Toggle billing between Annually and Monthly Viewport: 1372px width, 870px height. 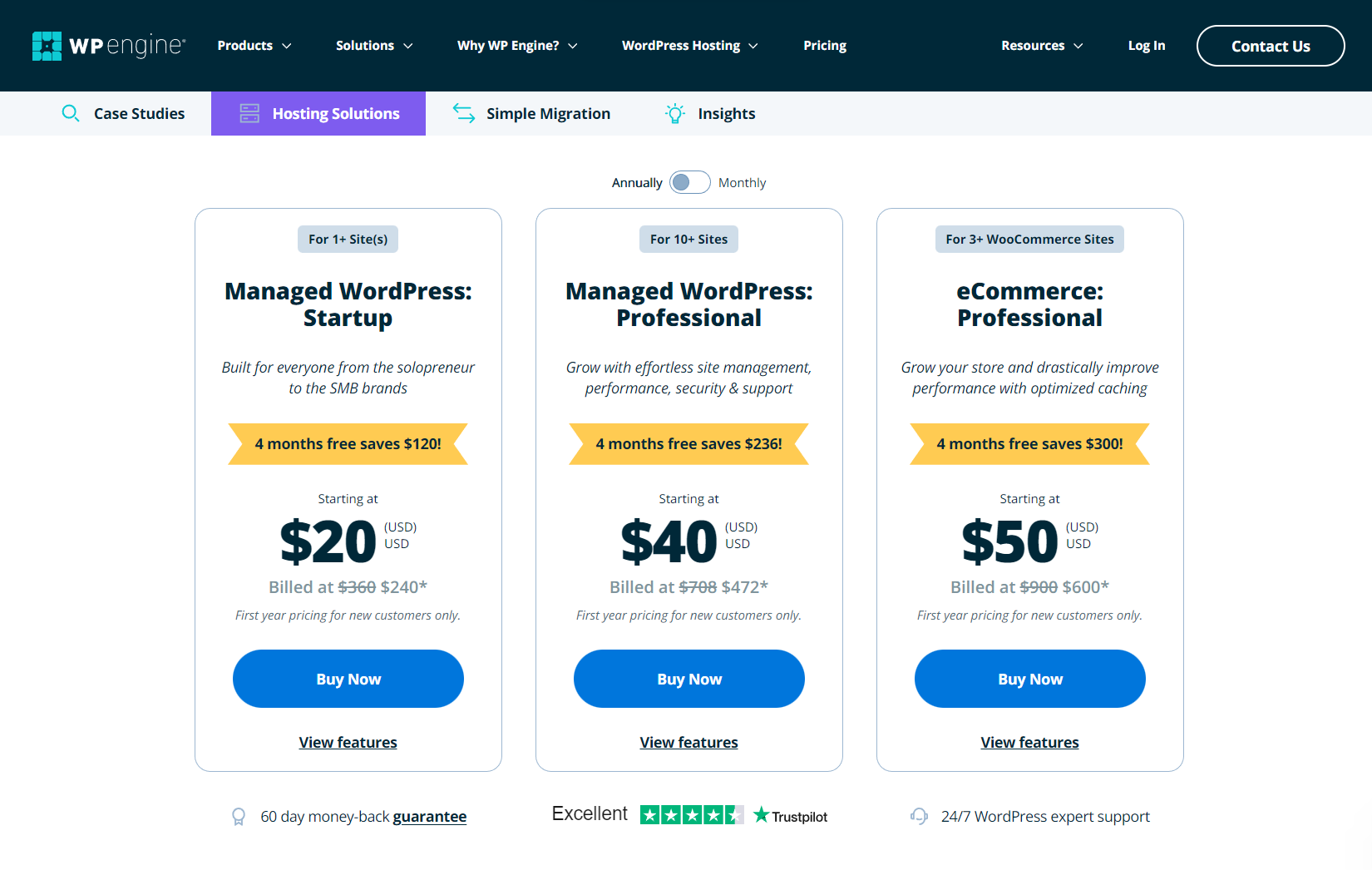click(689, 182)
